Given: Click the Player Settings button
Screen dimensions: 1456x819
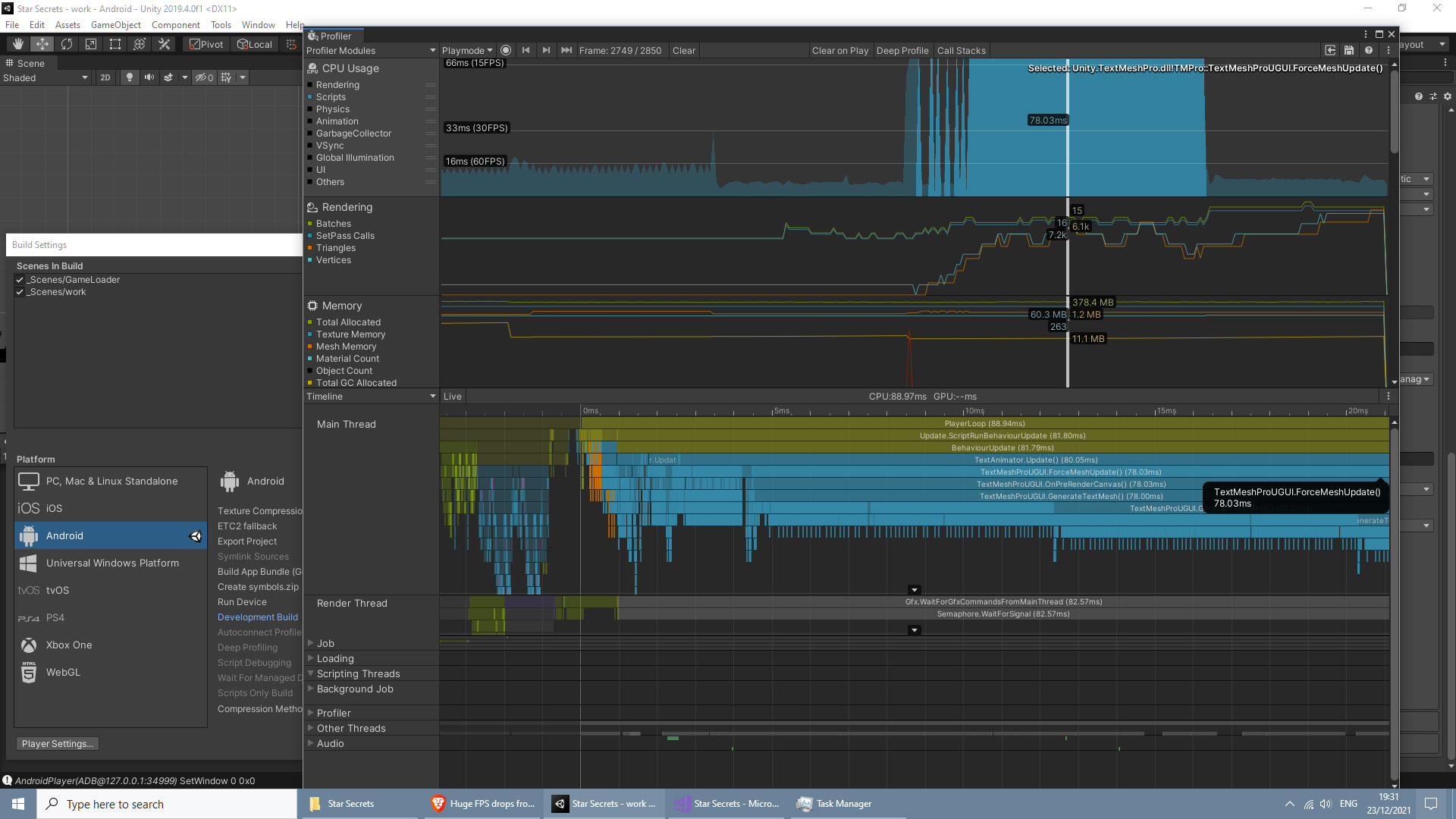Looking at the screenshot, I should coord(57,743).
